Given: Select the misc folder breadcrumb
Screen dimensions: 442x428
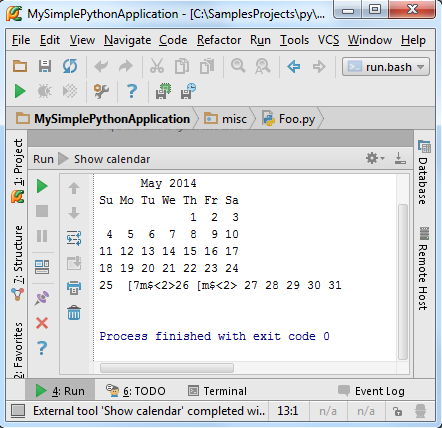Looking at the screenshot, I should point(226,119).
